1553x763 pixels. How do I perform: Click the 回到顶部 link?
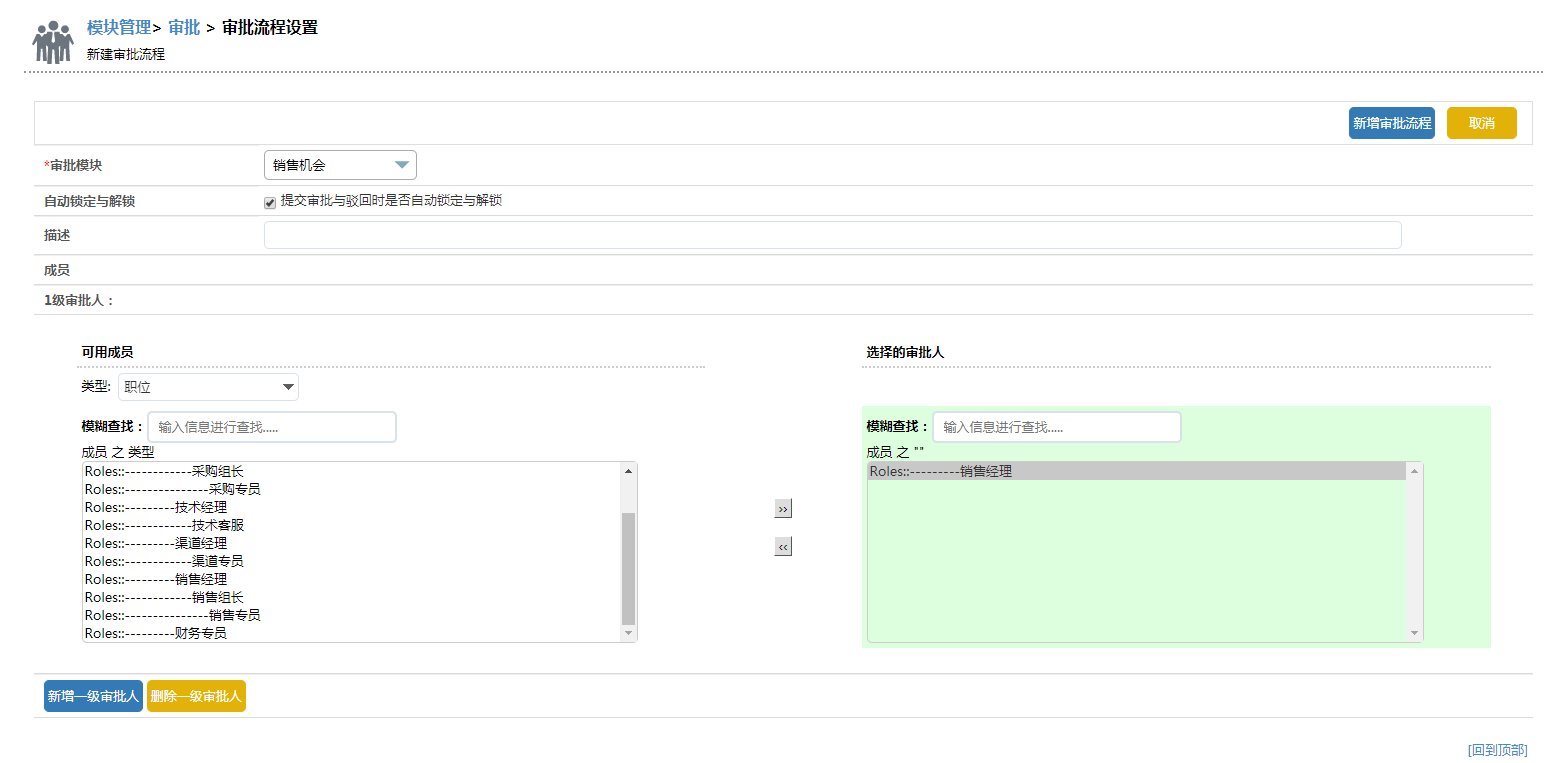1497,750
